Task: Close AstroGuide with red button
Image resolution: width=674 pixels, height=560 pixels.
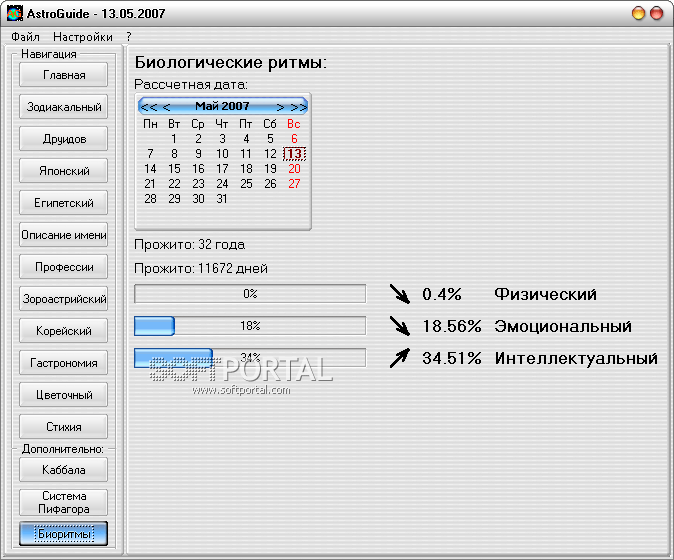Action: click(656, 13)
